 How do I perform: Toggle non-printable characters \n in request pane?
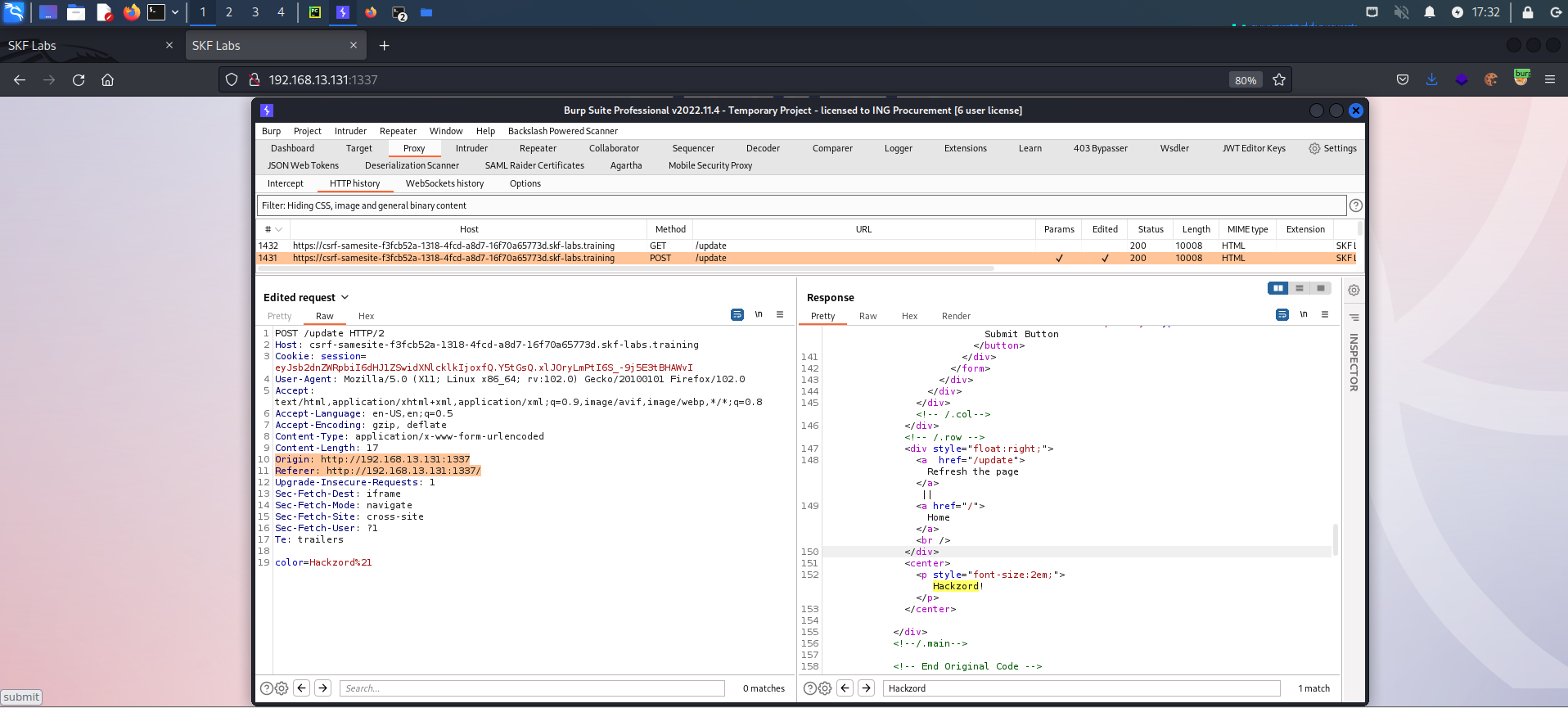(x=759, y=314)
